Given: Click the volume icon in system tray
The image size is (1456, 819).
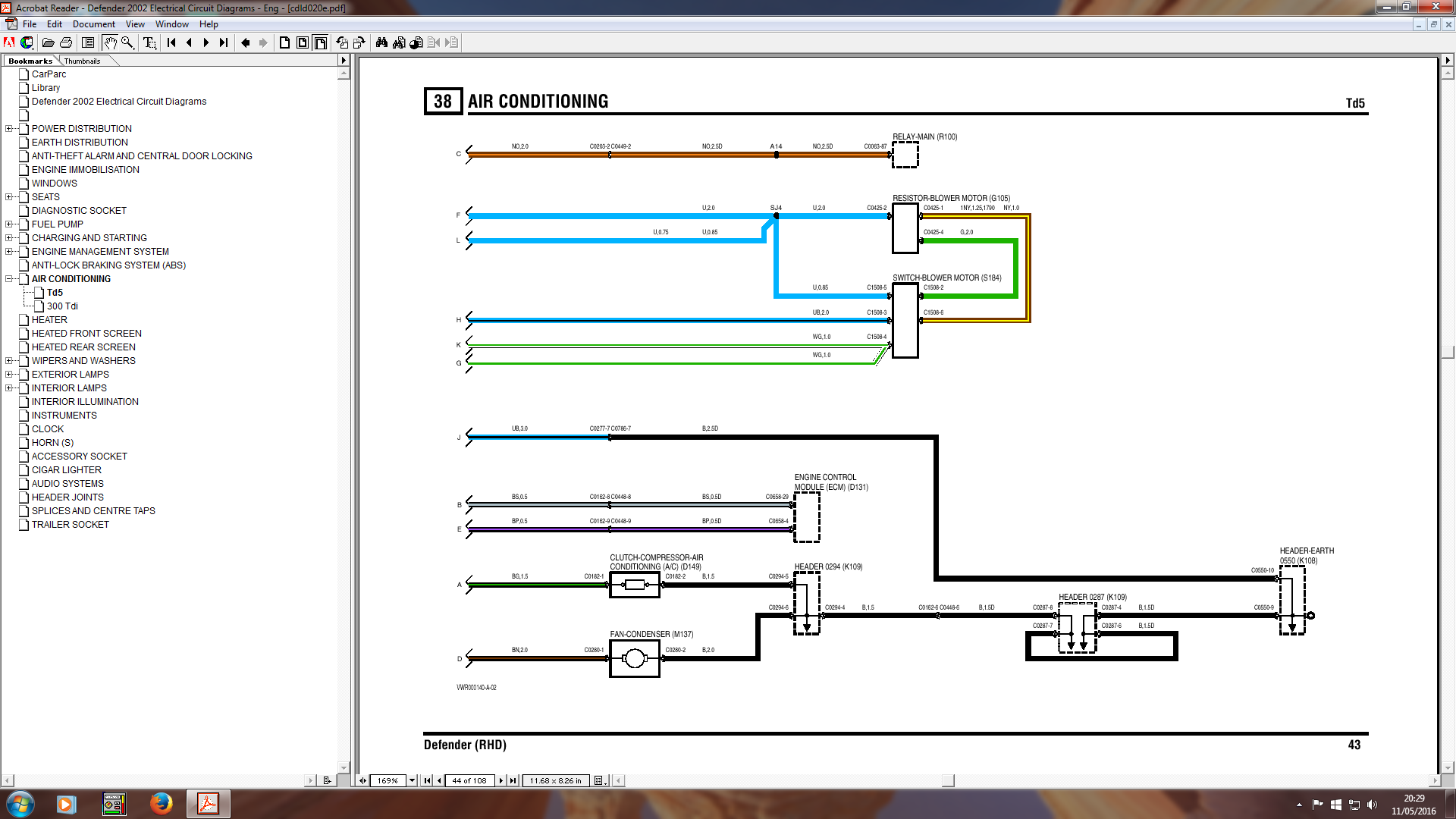Looking at the screenshot, I should (x=1372, y=805).
